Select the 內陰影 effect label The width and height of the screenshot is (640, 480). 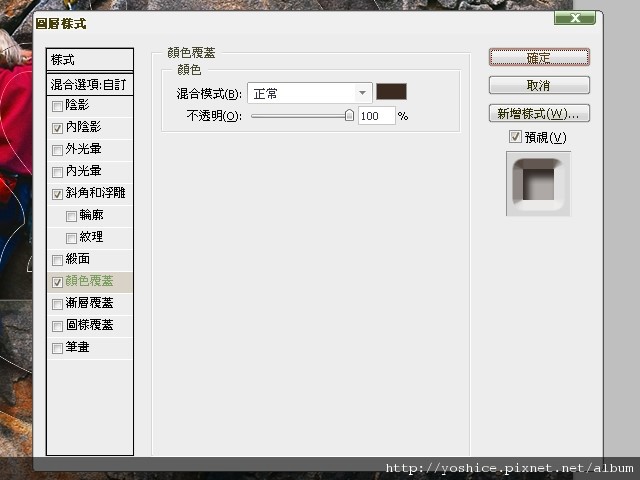tap(83, 127)
